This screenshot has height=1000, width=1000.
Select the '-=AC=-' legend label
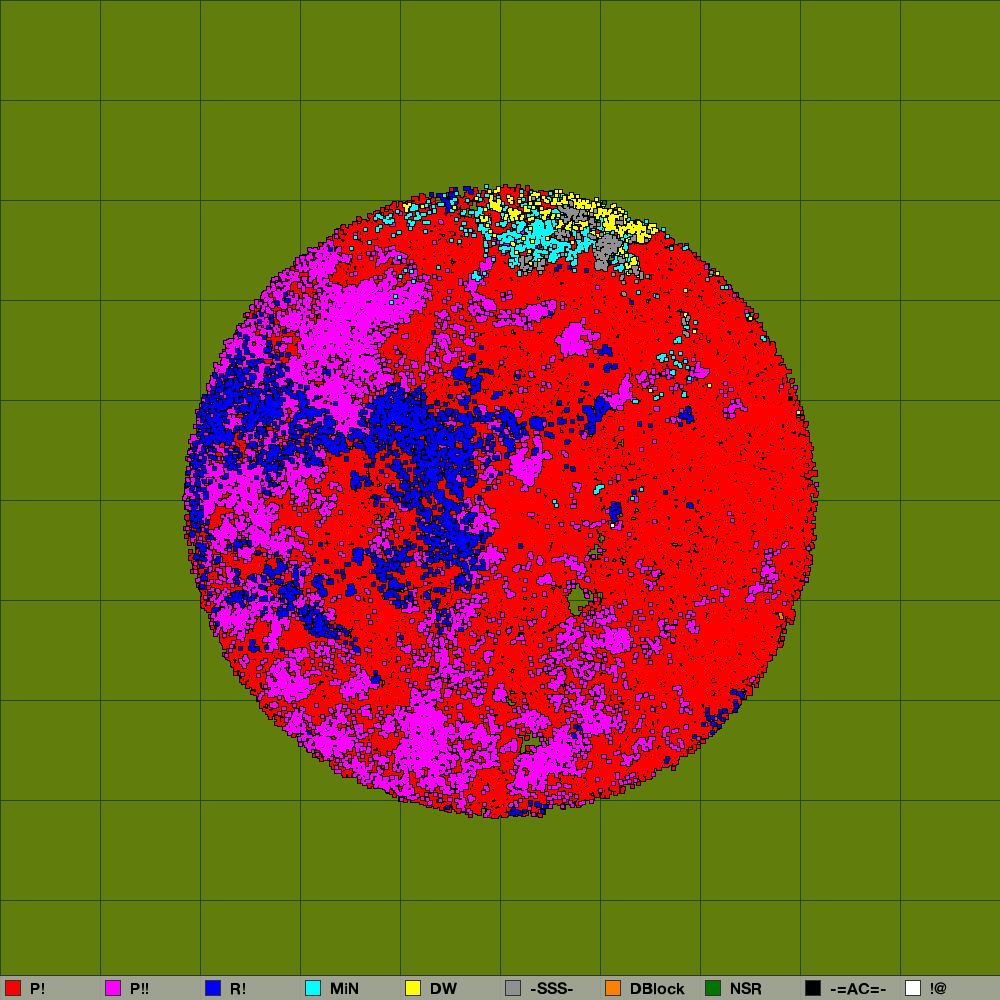point(858,989)
